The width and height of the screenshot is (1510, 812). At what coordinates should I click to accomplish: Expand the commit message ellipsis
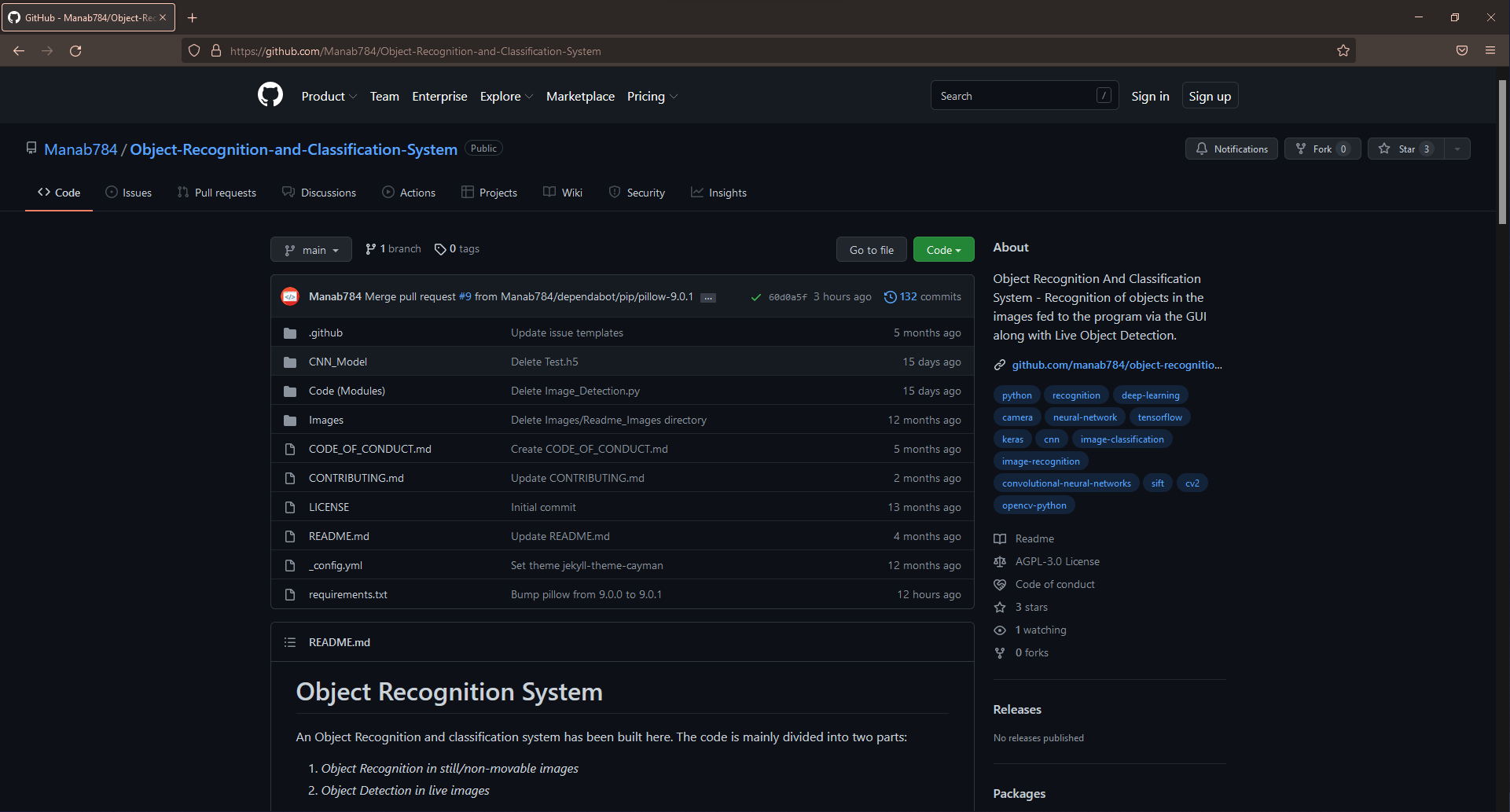pos(708,297)
